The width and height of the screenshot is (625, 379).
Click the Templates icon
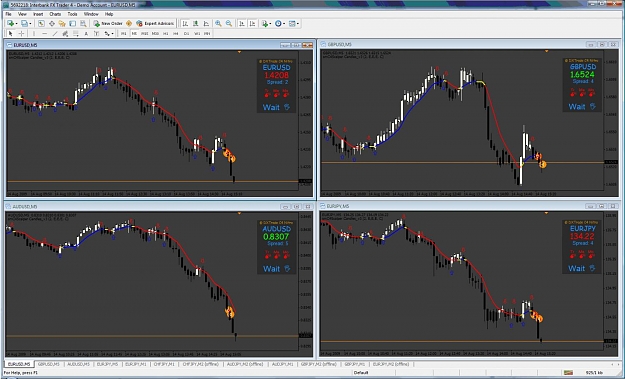coord(292,24)
